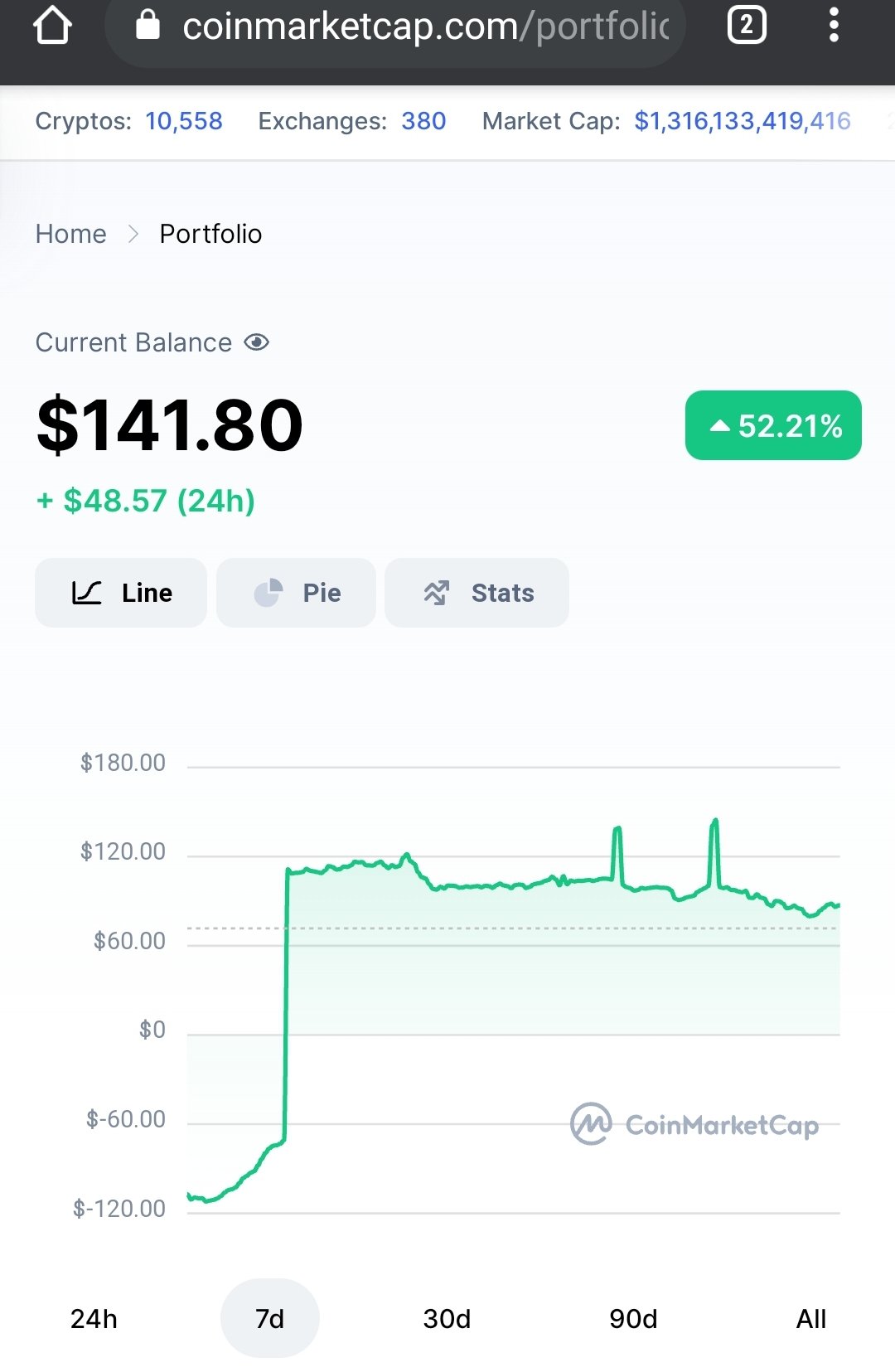Tap the padlock site security icon

[148, 25]
